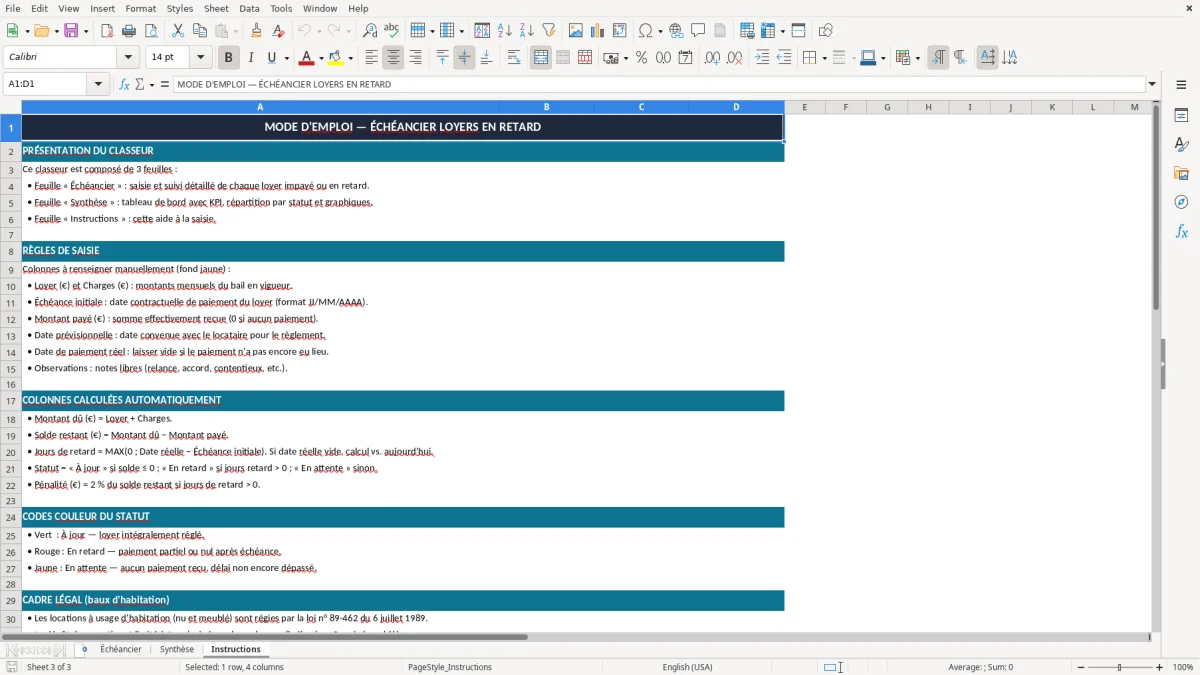1200x675 pixels.
Task: Open the Format menu
Action: (x=141, y=8)
